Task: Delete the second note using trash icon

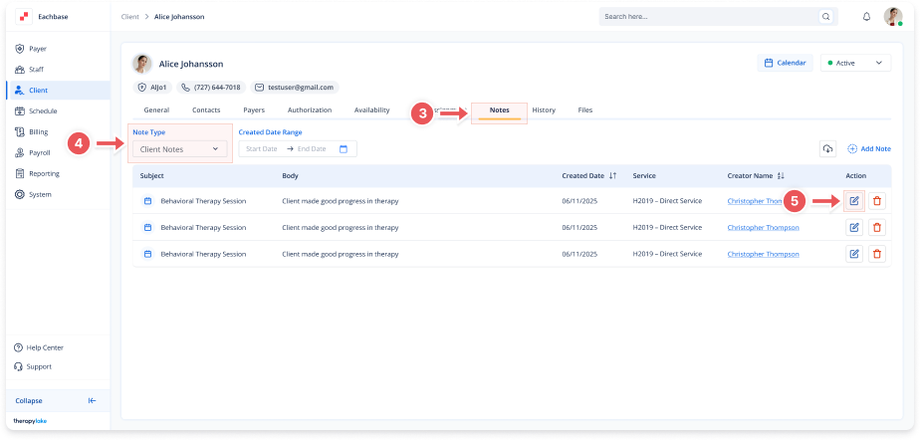Action: 877,227
